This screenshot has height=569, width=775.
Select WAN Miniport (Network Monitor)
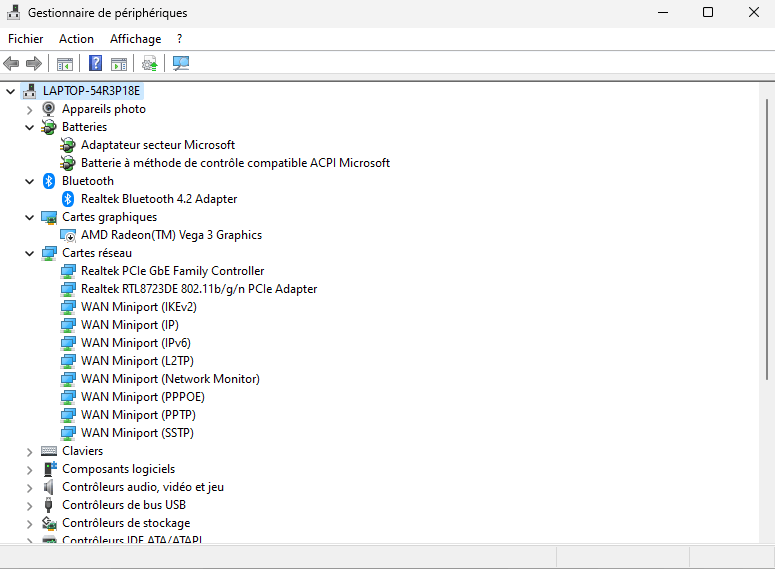tap(170, 379)
